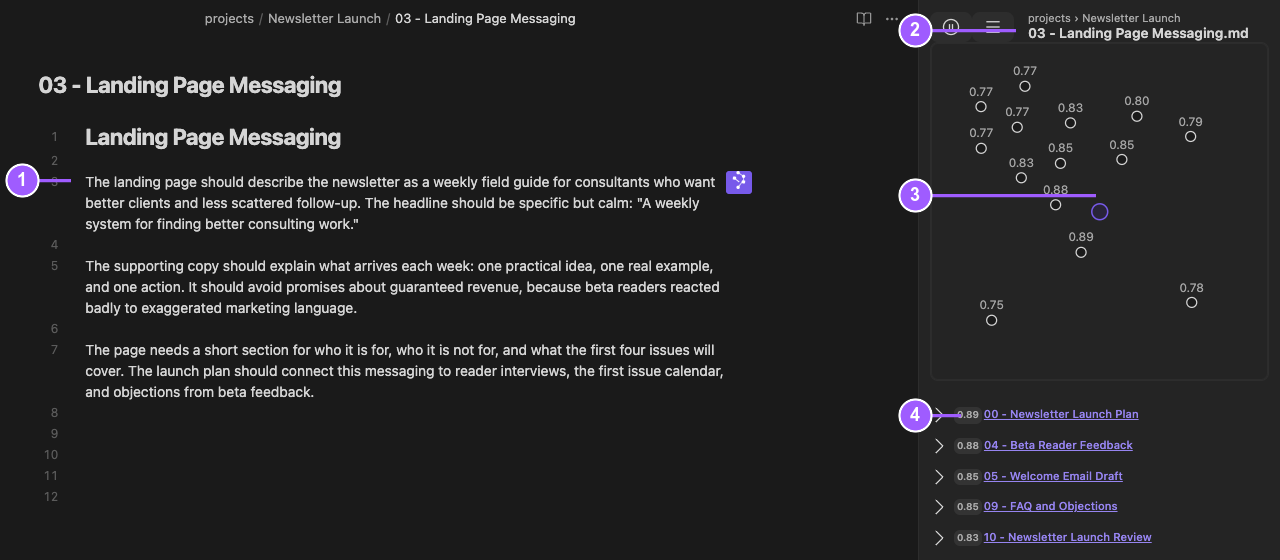This screenshot has height=560, width=1280.
Task: Switch to reading view with book icon
Action: (x=864, y=19)
